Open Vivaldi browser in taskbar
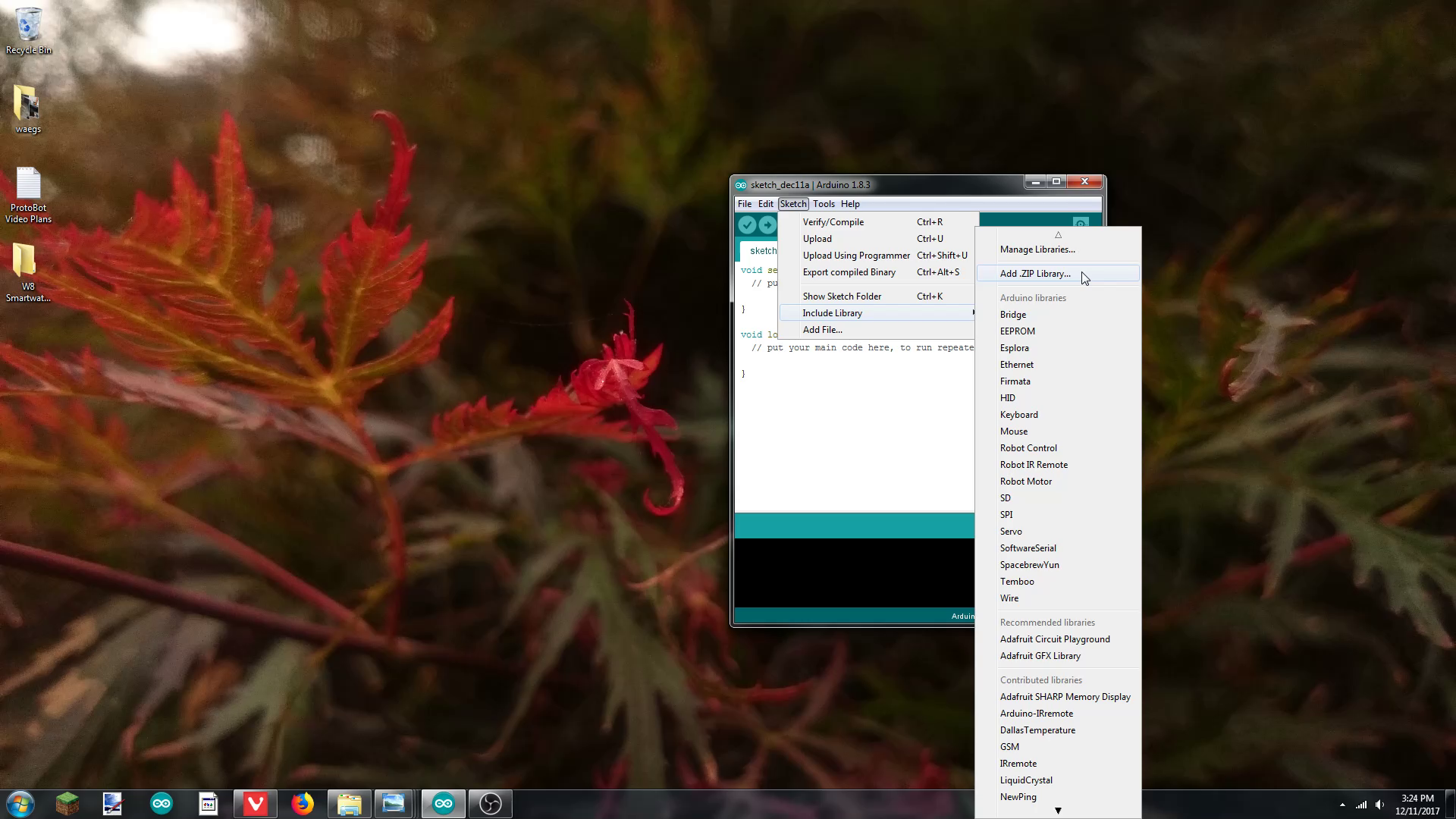This screenshot has width=1456, height=819. tap(255, 803)
